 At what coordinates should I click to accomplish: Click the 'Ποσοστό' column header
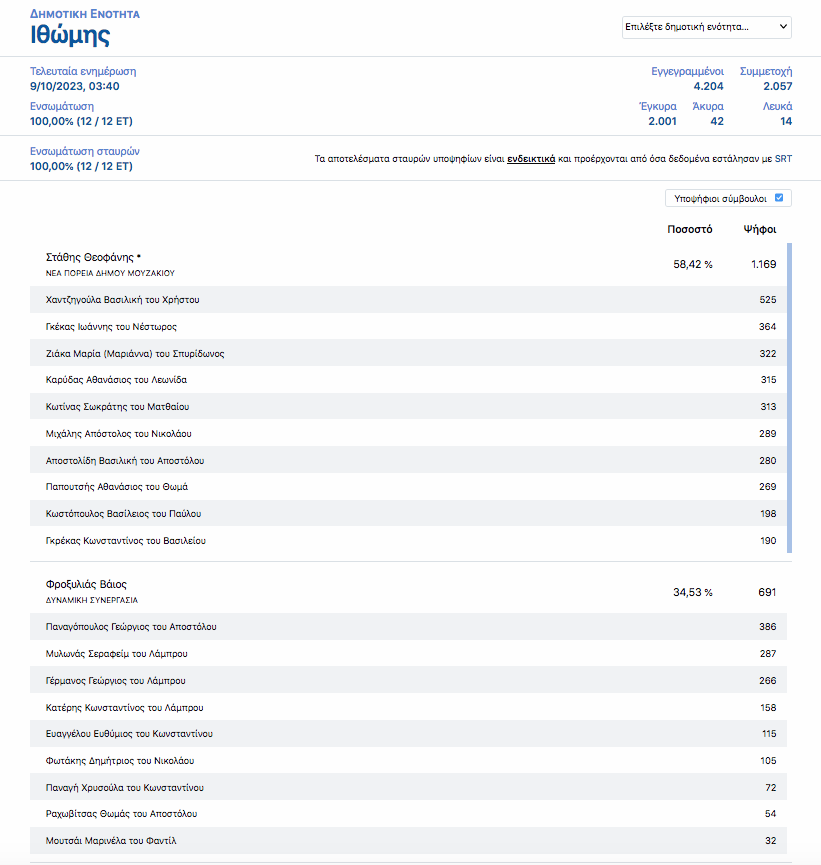pyautogui.click(x=689, y=229)
